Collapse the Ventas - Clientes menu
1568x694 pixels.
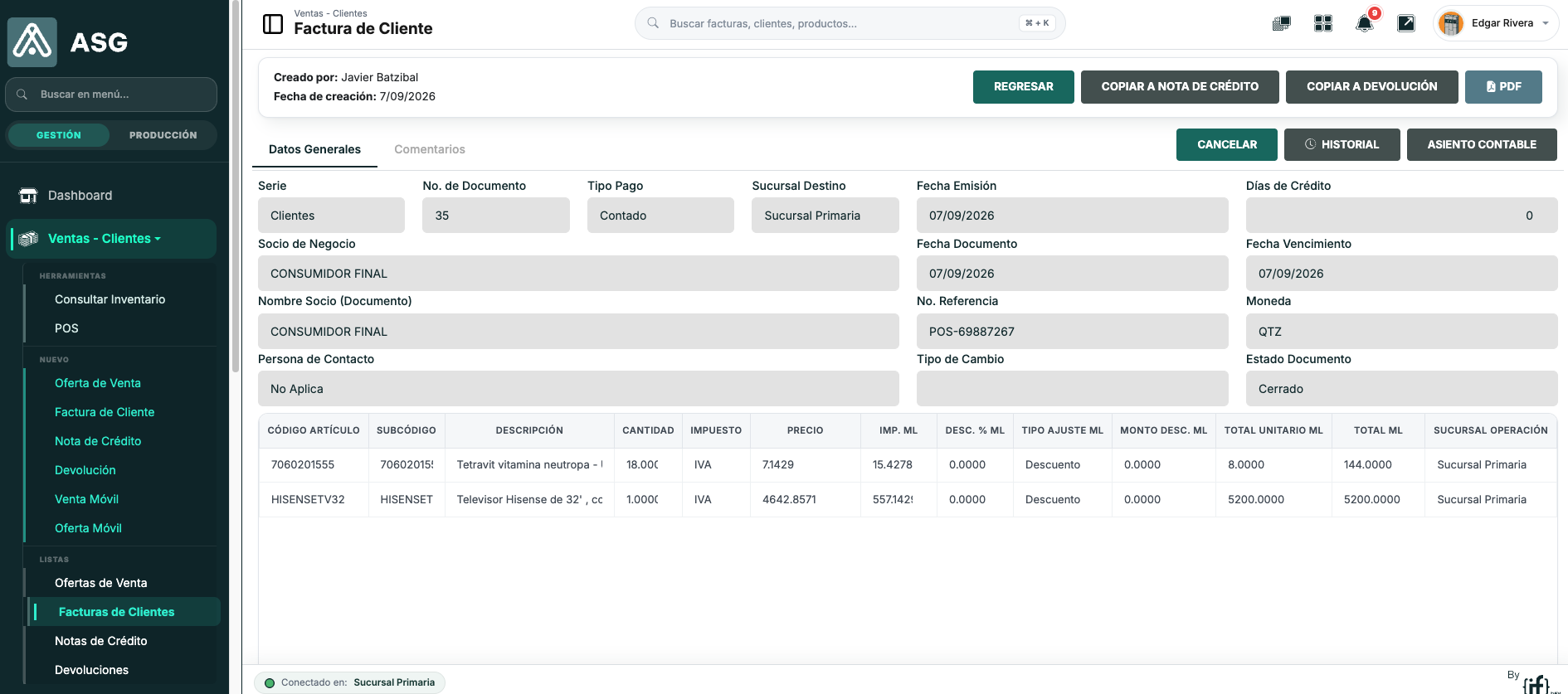111,239
